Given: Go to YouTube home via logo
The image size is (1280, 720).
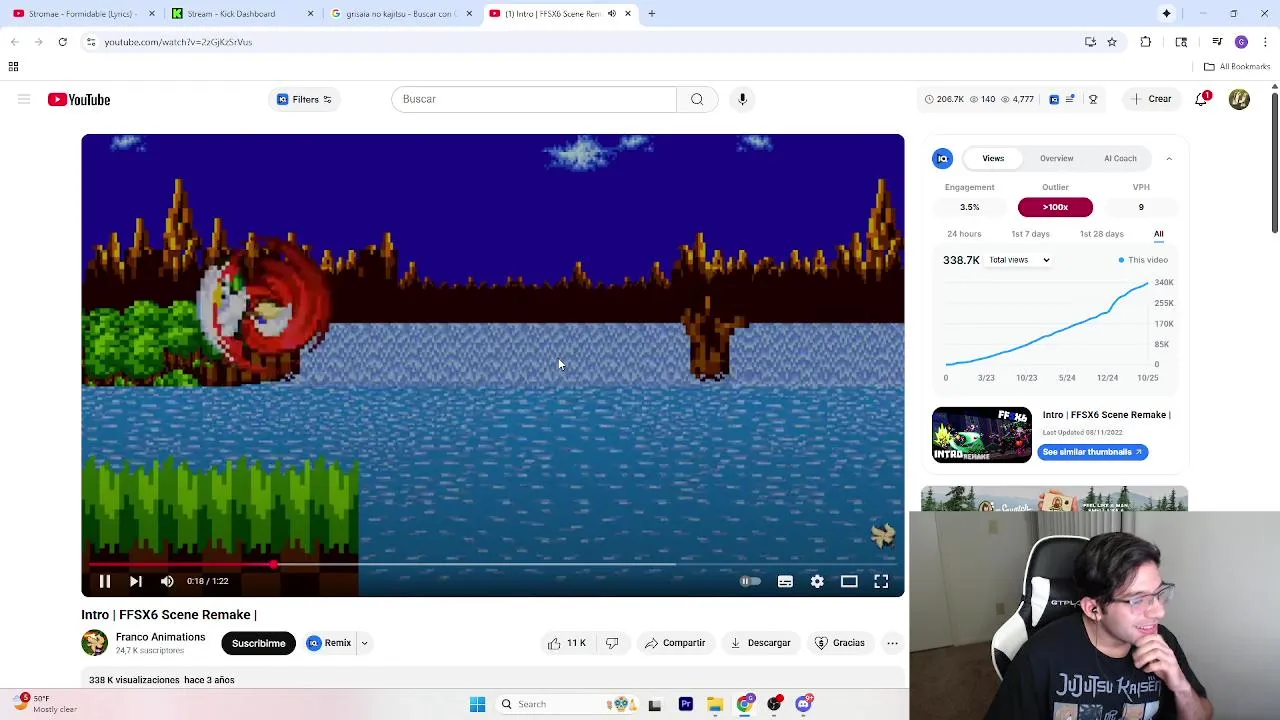Looking at the screenshot, I should 79,99.
